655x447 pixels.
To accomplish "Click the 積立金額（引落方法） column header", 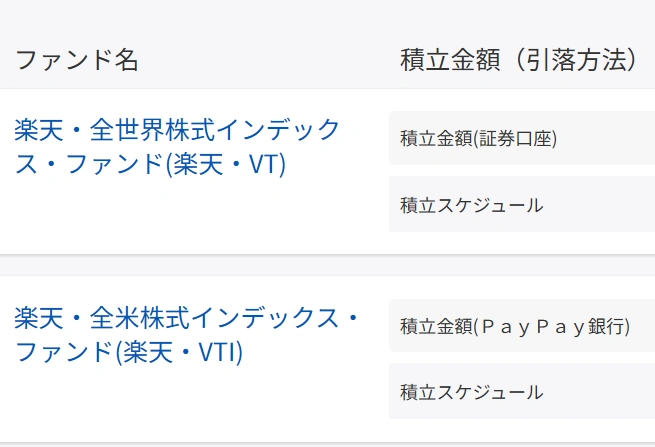I will click(x=518, y=60).
